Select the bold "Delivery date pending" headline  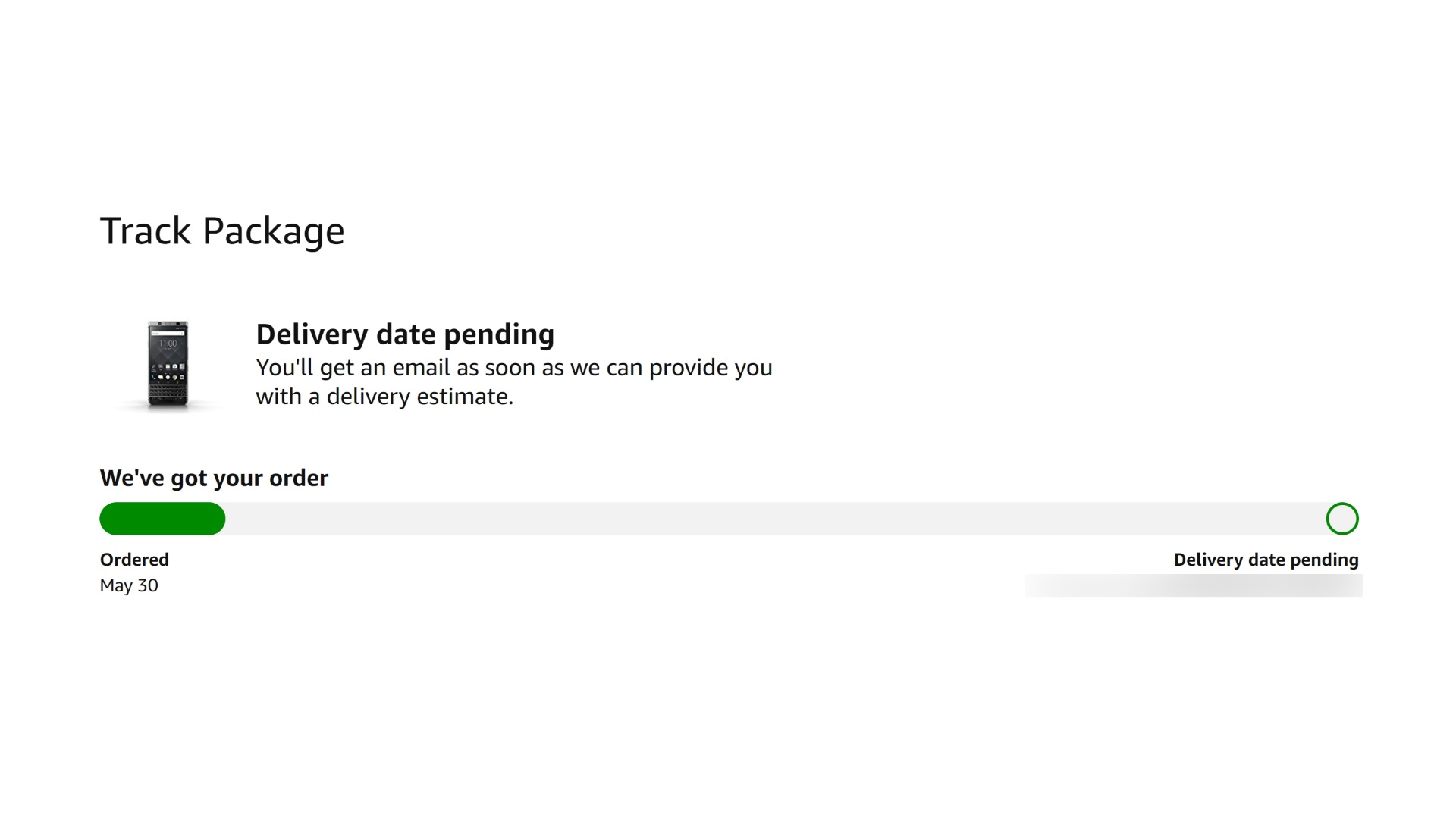pyautogui.click(x=405, y=334)
